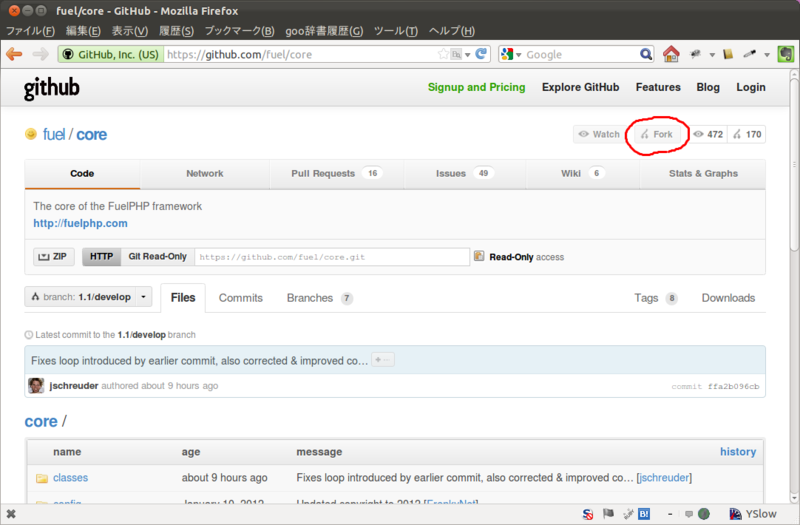This screenshot has width=800, height=525.
Task: Click the 170 forks count
Action: (x=747, y=134)
